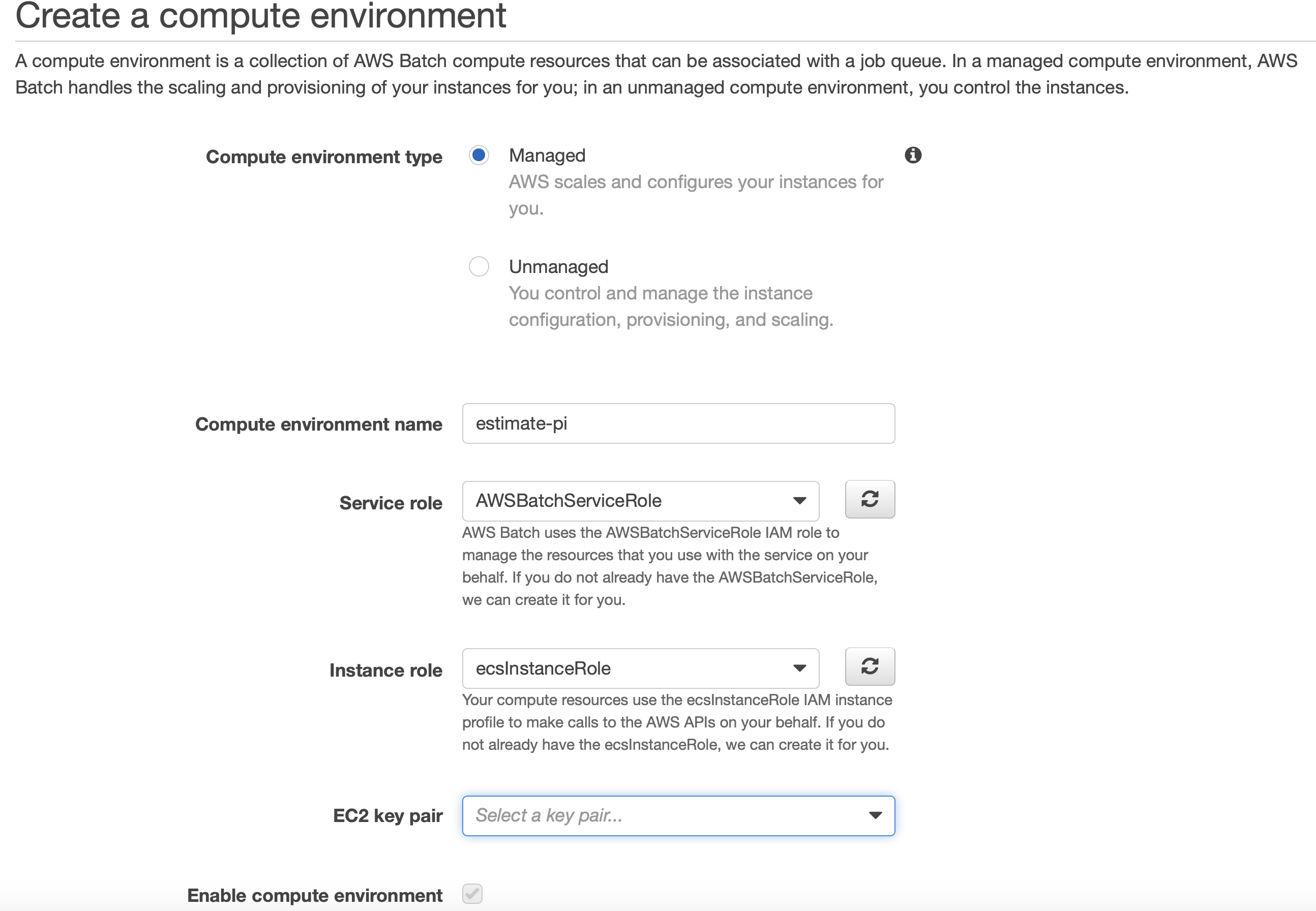This screenshot has width=1316, height=911.
Task: Refresh the Instance role list
Action: pos(870,666)
